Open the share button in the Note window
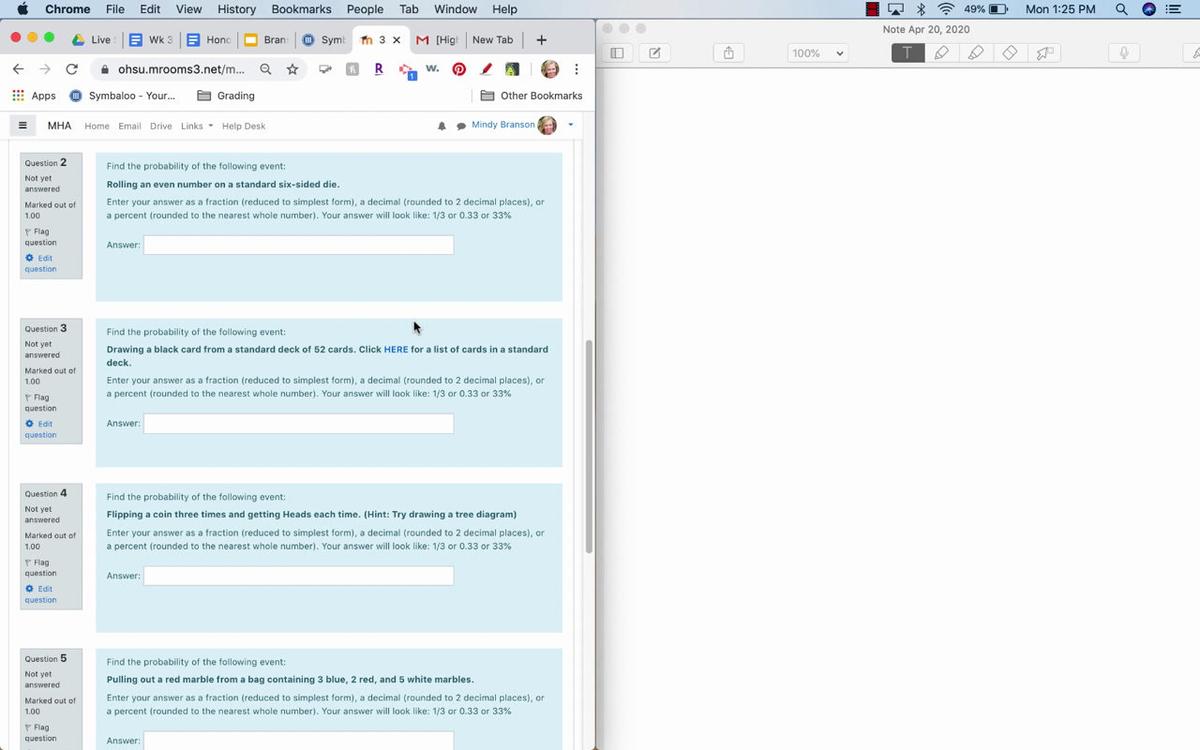 click(x=729, y=53)
